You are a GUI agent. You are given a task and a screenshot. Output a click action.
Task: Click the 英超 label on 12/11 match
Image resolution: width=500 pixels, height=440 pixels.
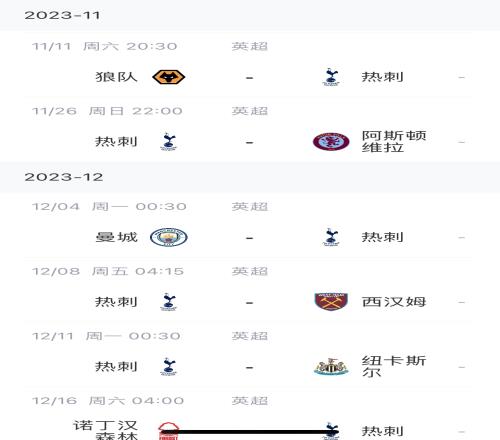pos(250,336)
